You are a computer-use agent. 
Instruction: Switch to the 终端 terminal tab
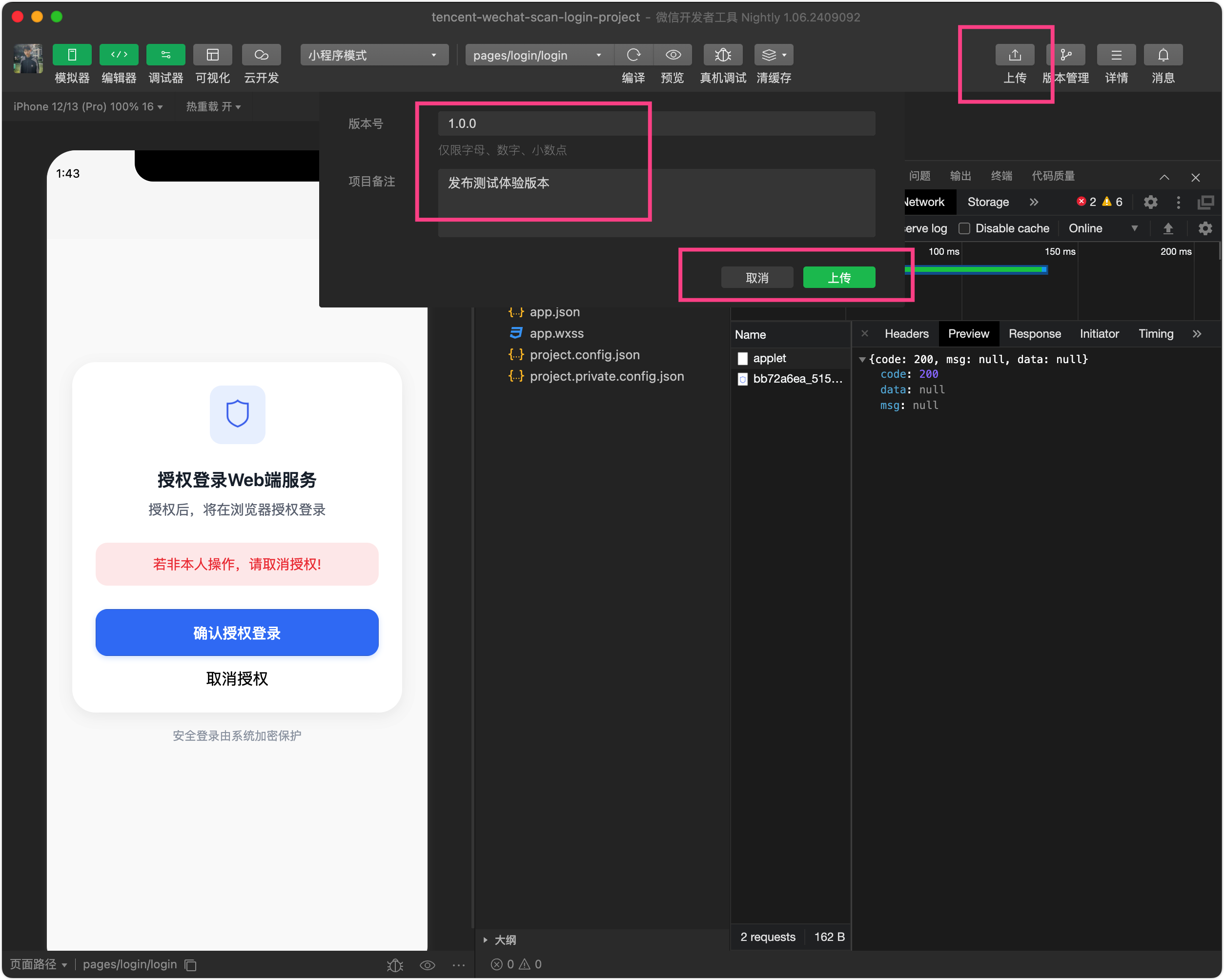[1001, 176]
